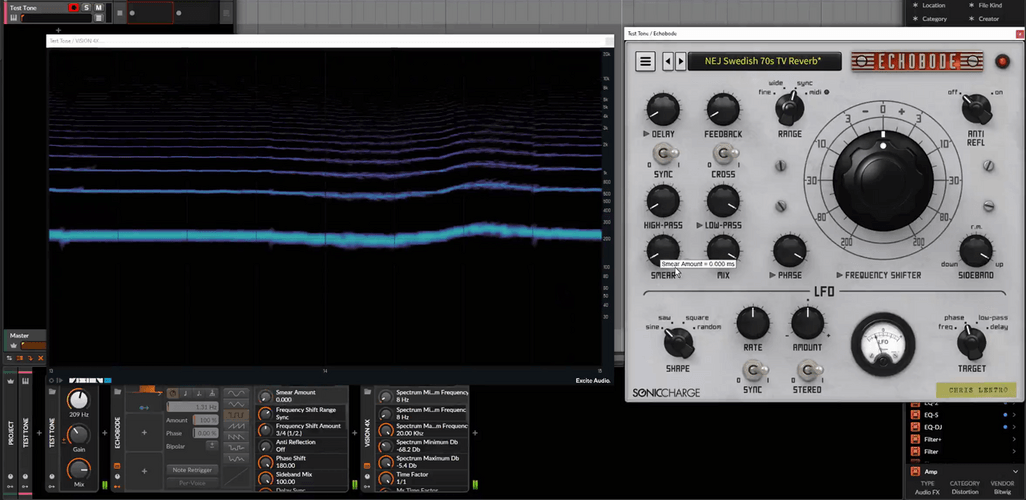Open the TEST TONE device chain tab
This screenshot has height=500, width=1026.
(x=26, y=433)
